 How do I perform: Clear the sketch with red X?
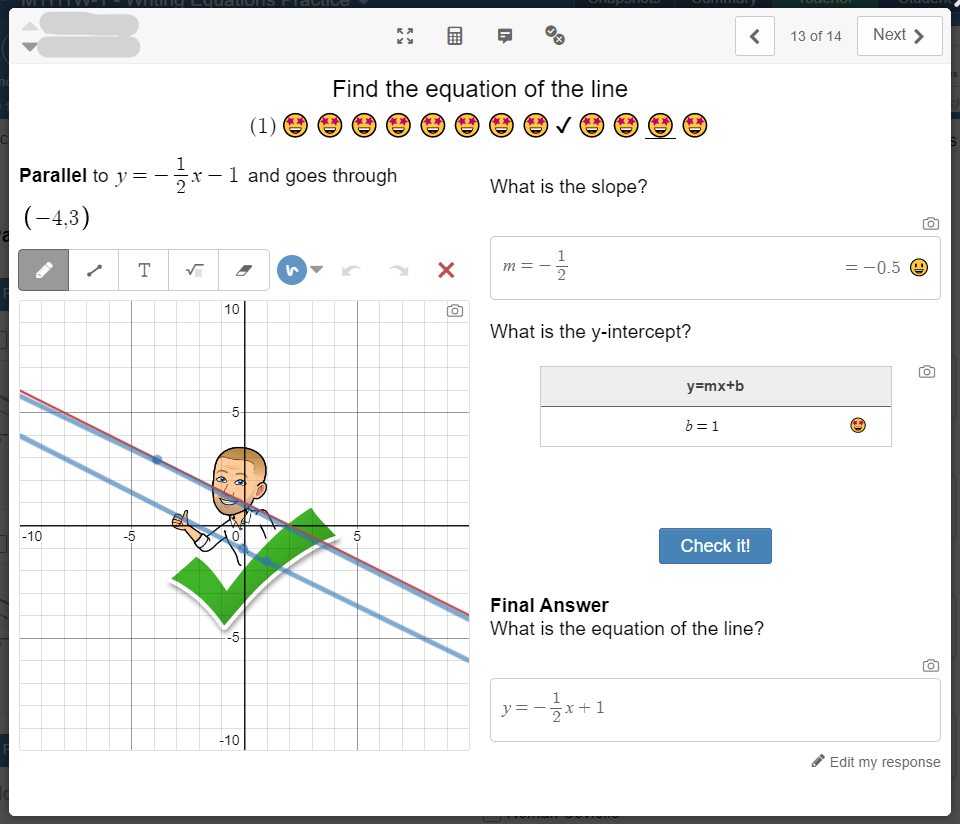(x=446, y=270)
